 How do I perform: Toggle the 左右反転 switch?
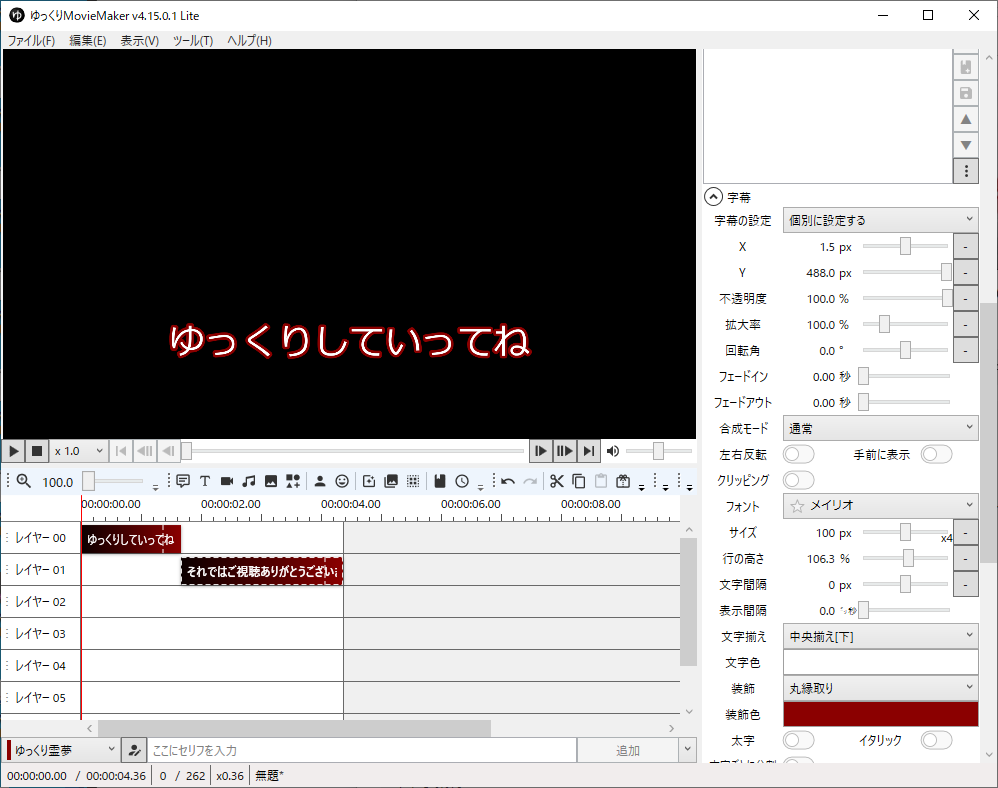coord(798,454)
